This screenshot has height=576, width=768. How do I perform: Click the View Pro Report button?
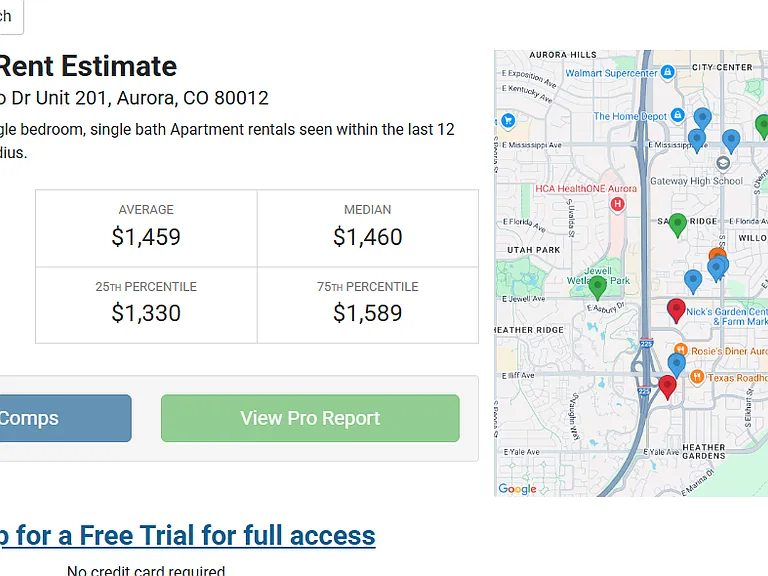click(310, 418)
